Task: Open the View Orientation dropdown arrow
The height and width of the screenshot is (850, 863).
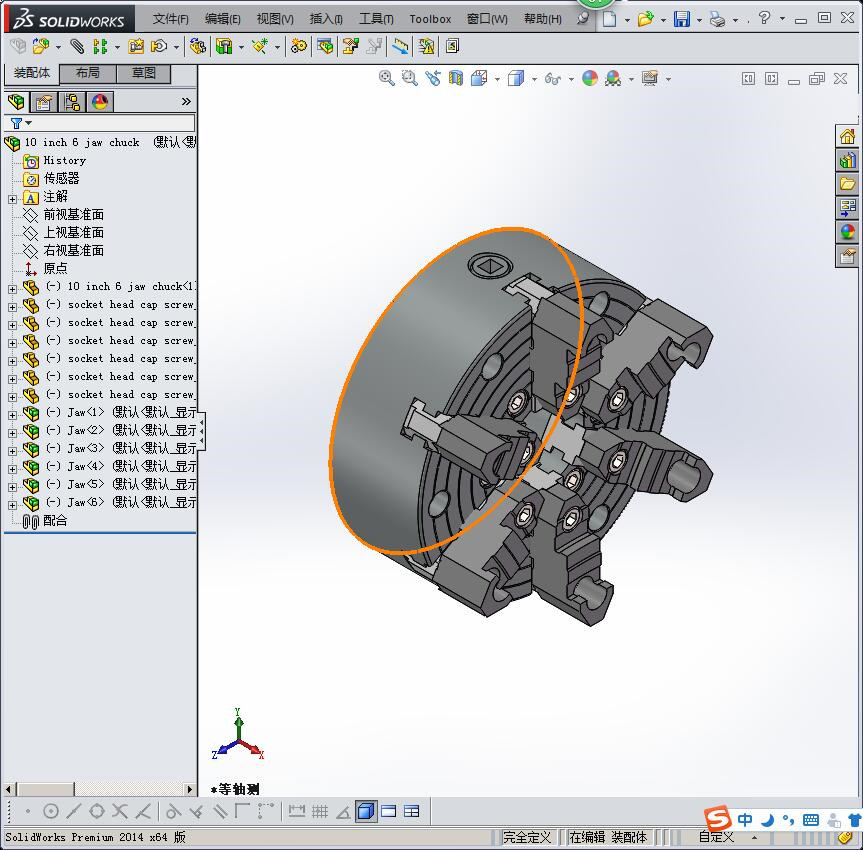Action: (497, 79)
